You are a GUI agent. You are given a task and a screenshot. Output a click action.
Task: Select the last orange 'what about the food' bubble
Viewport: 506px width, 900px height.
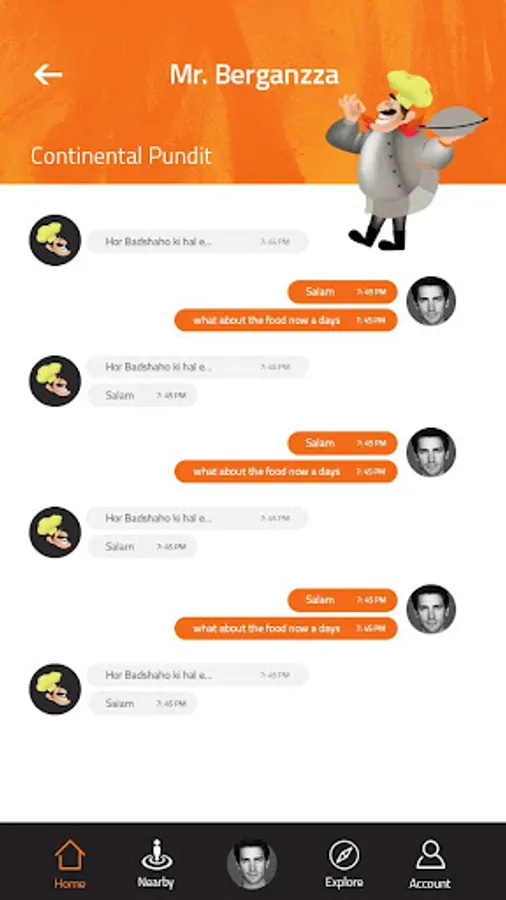pos(286,629)
